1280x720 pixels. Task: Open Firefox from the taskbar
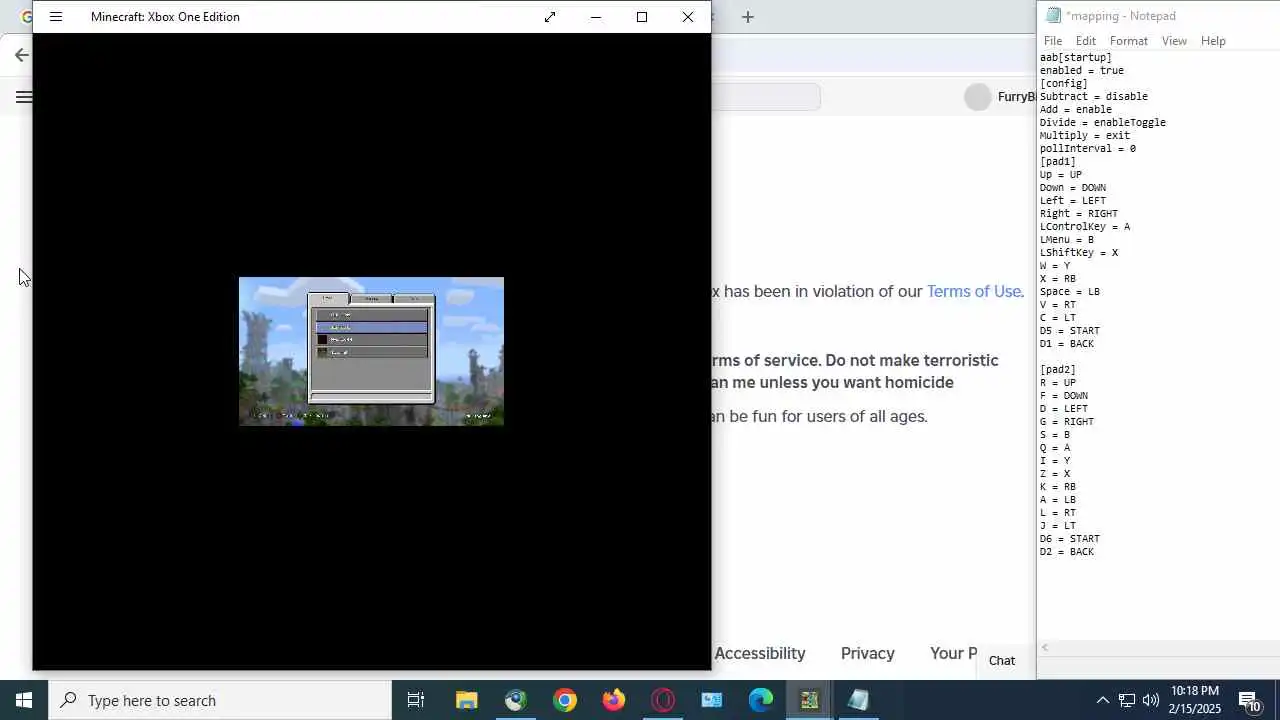614,700
